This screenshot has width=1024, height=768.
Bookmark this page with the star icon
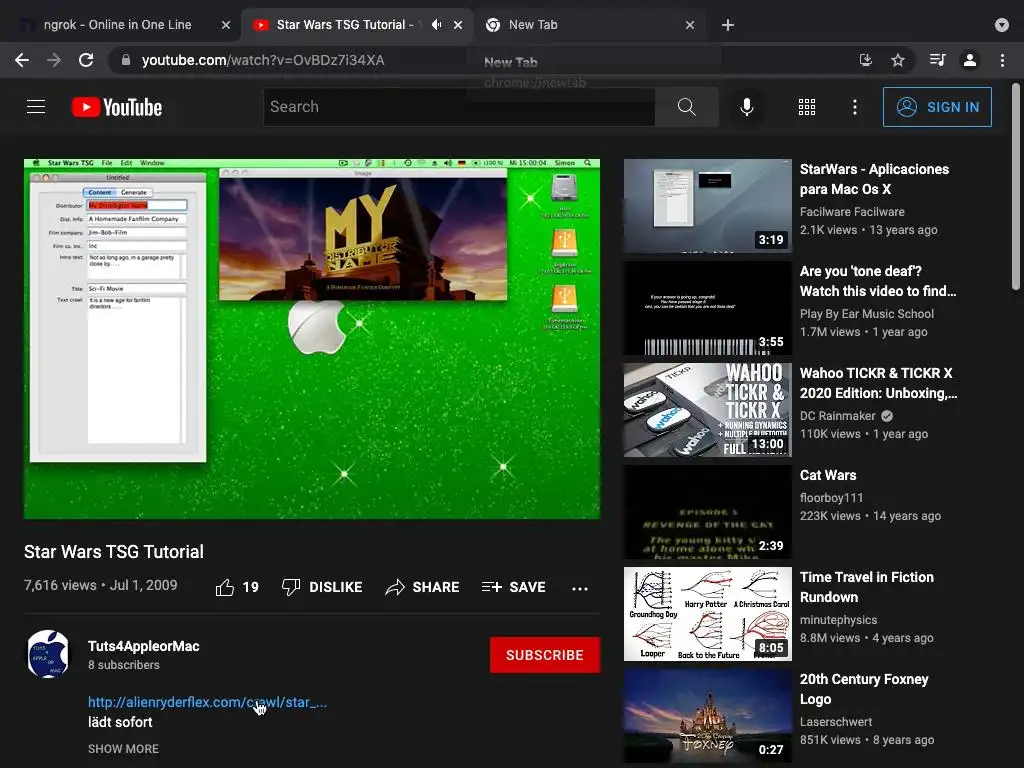(x=898, y=60)
